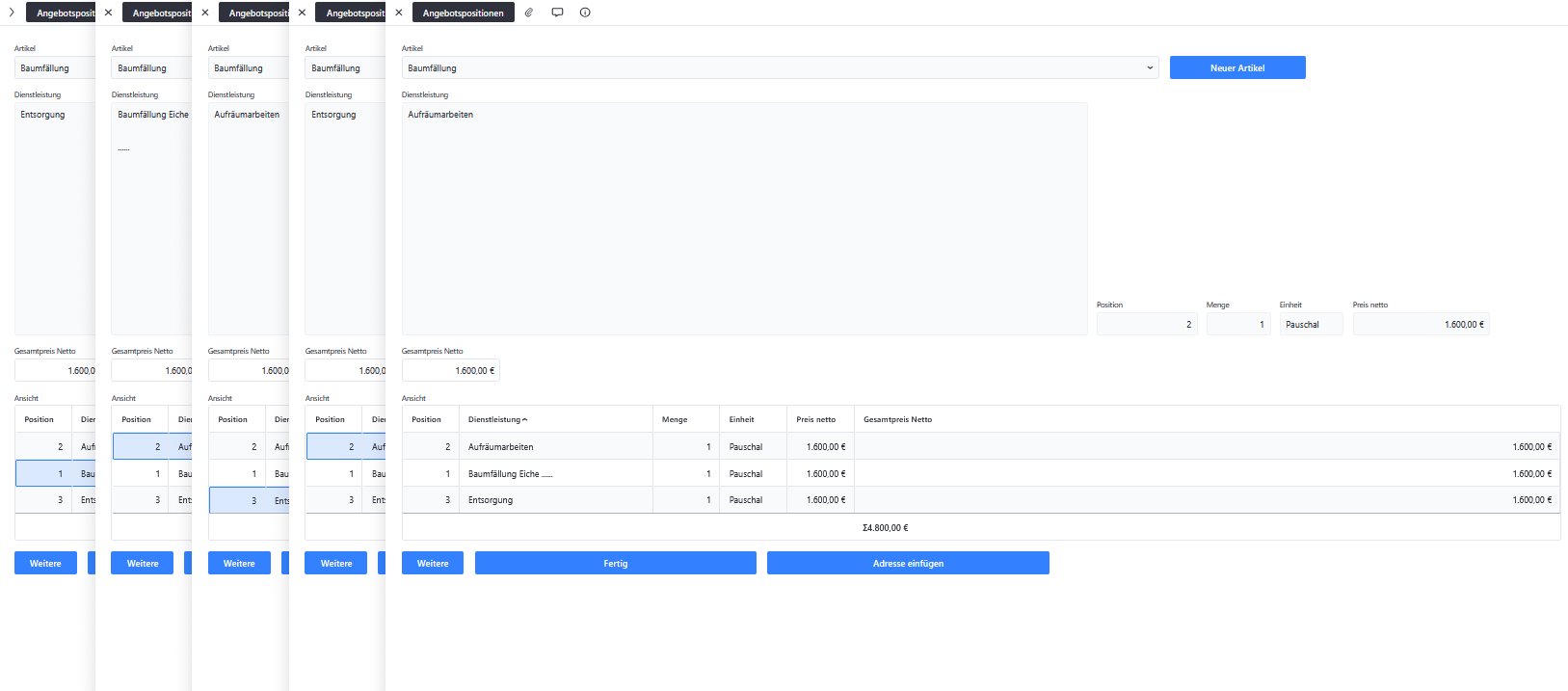Select highlighted row 1 in the leftmost background panel
Viewport: 1568px width, 691px height.
55,473
